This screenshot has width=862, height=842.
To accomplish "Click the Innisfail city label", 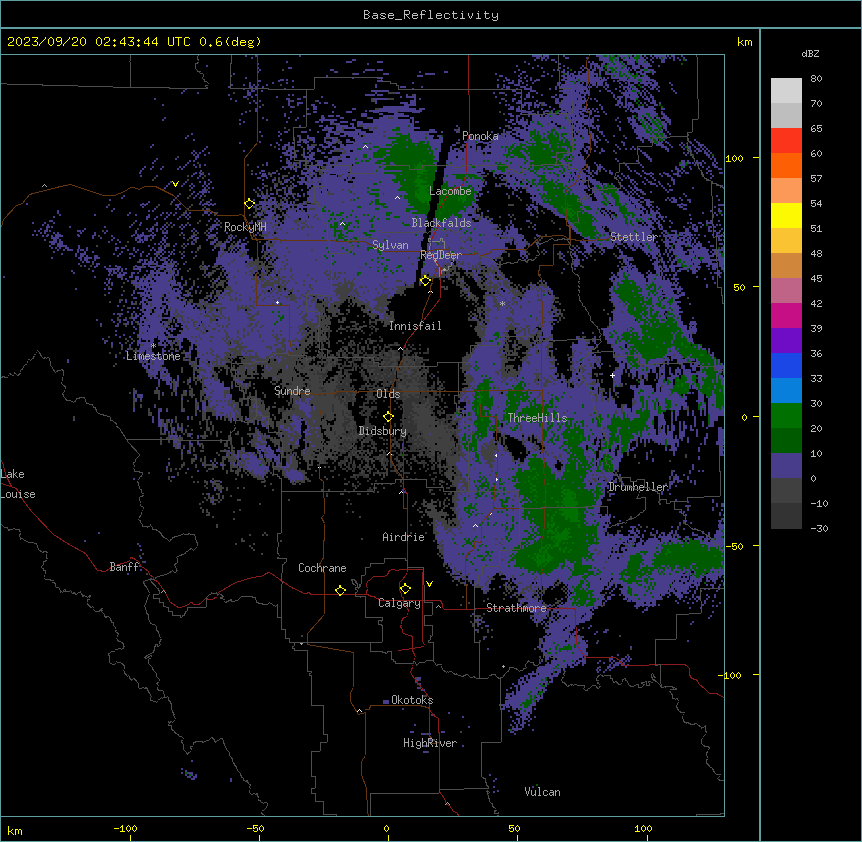I will click(415, 326).
